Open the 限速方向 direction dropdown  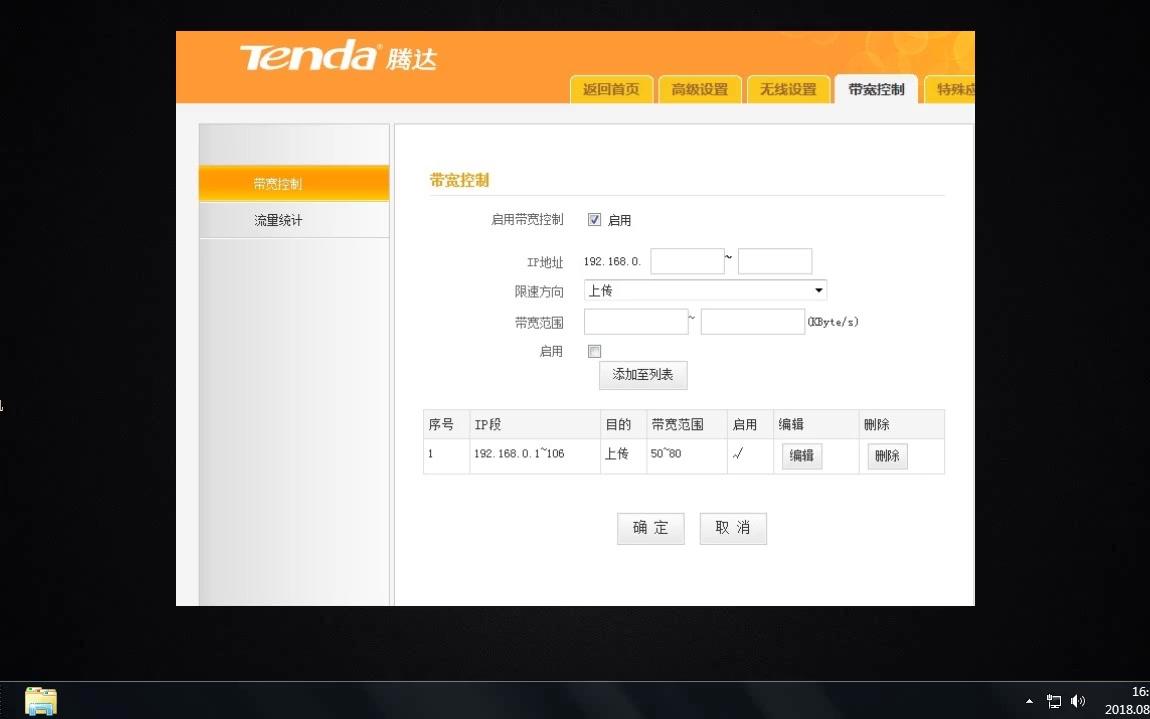705,290
